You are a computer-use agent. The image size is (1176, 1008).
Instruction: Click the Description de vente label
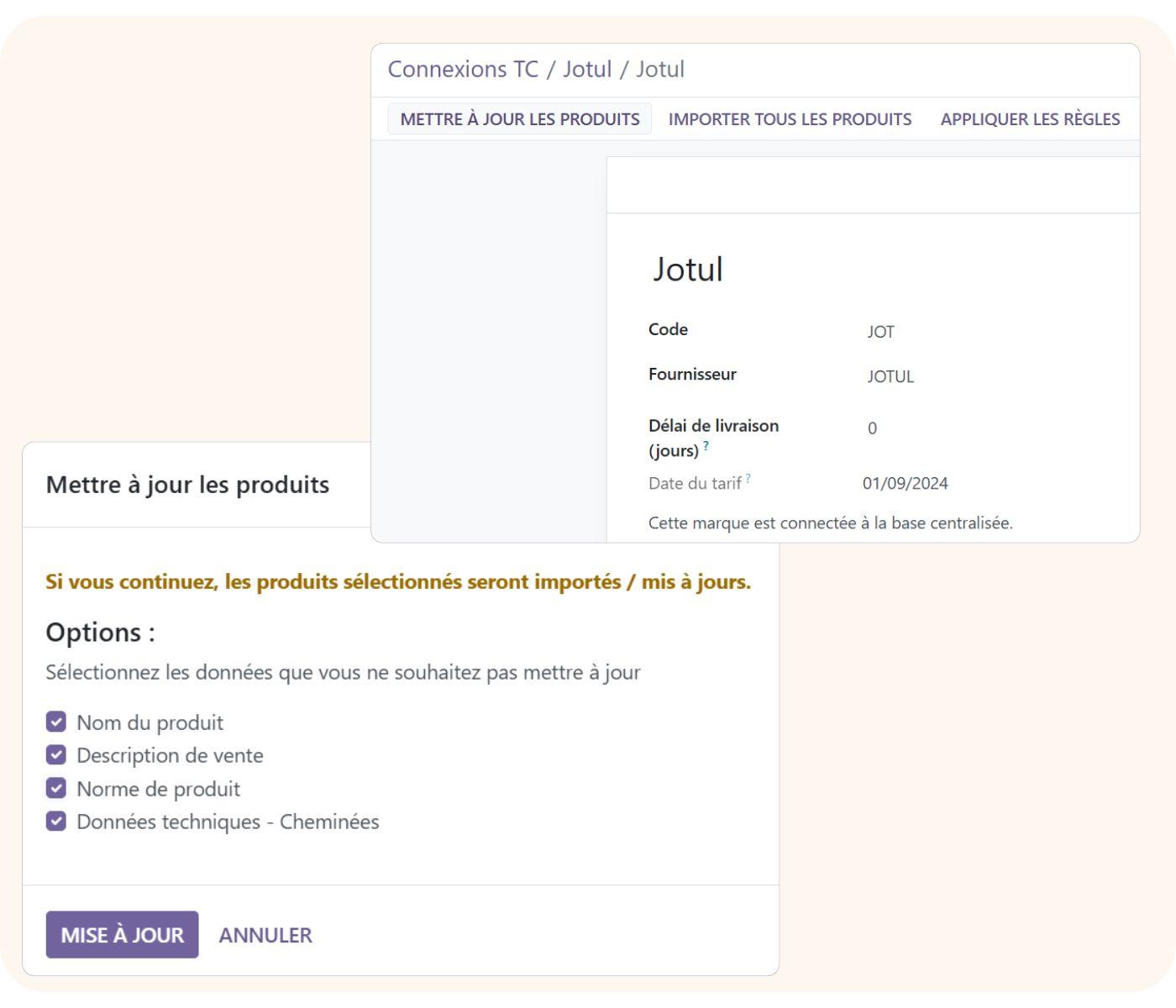(x=170, y=755)
